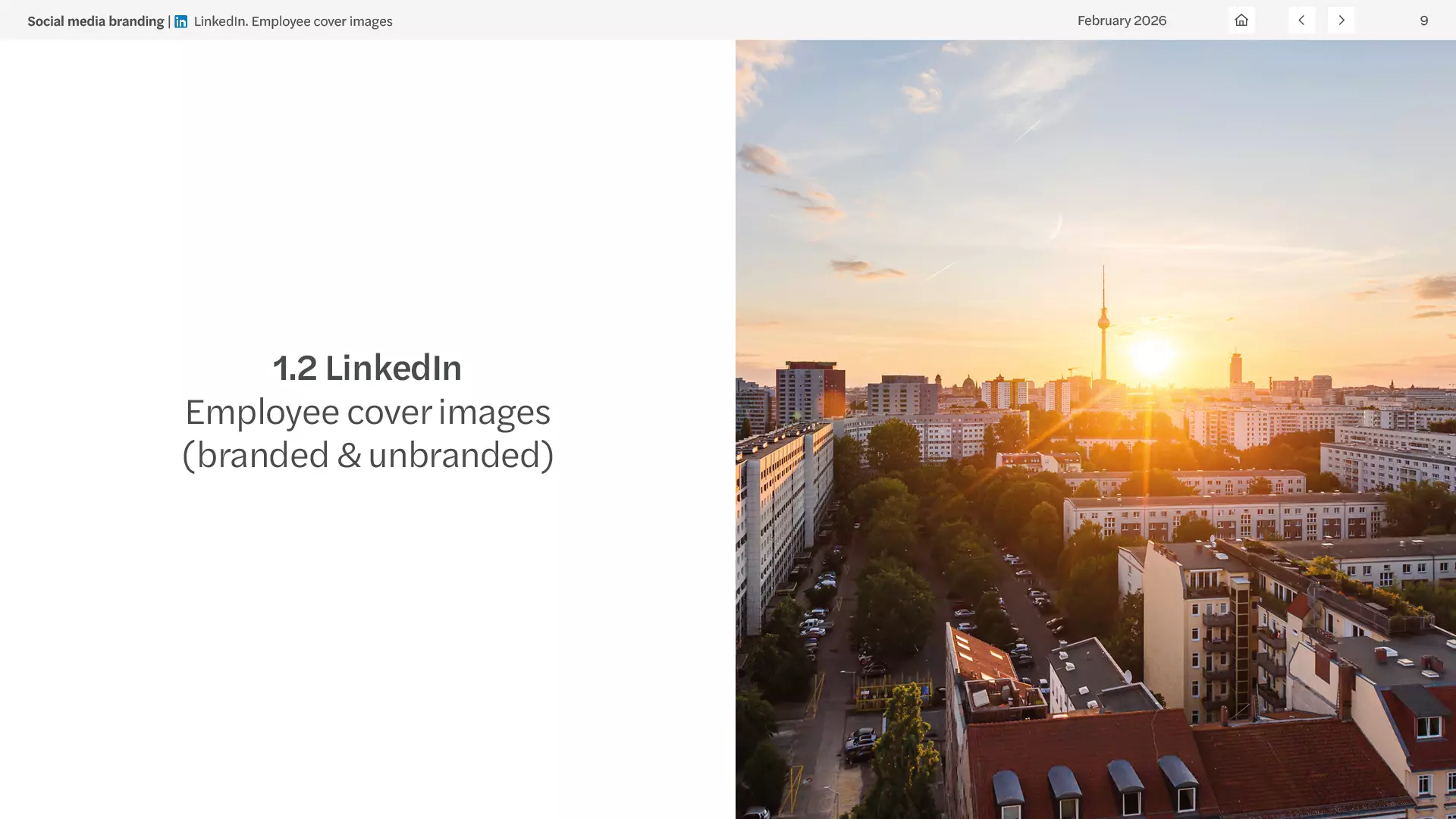
Task: Click the previous page chevron arrow
Action: point(1301,20)
